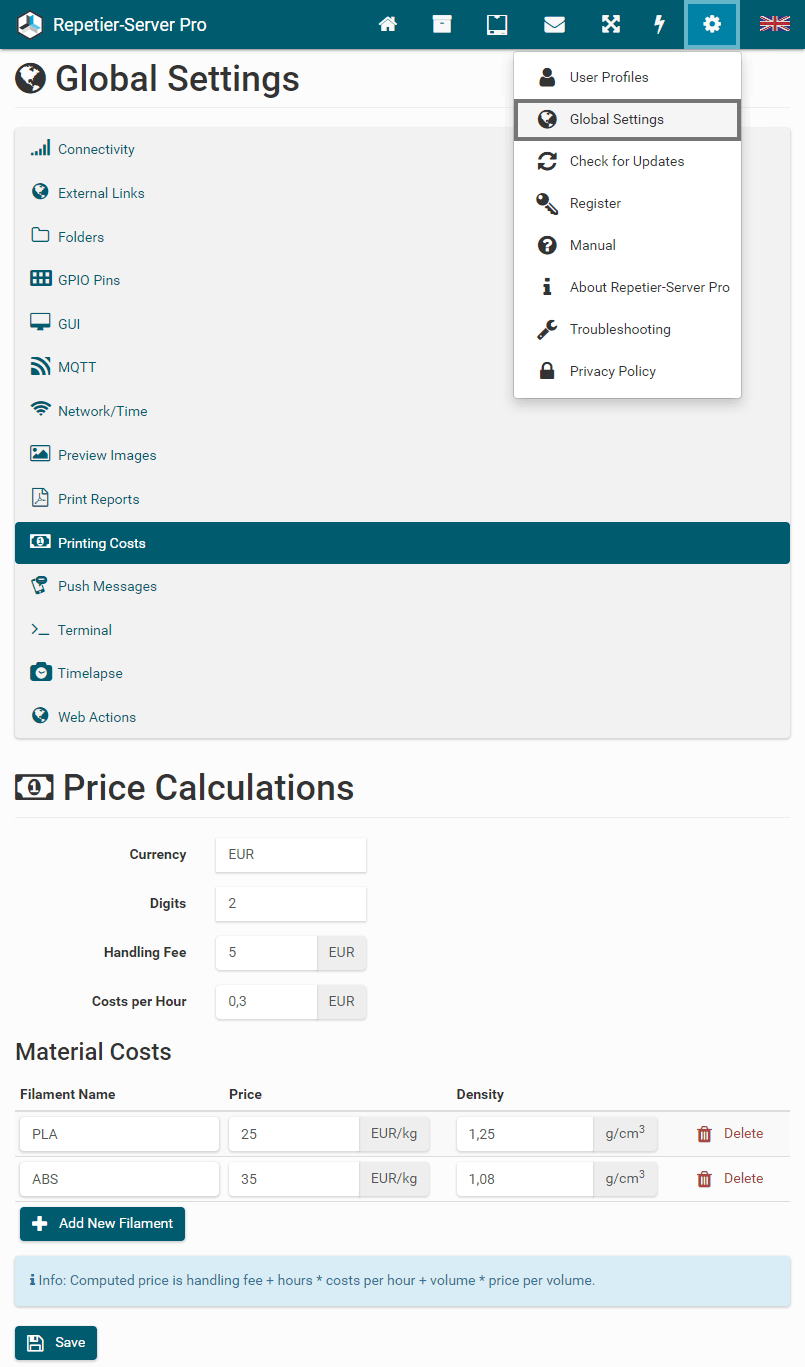Screen dimensions: 805x1367
Task: Open the archive box icon in navbar
Action: 442,24
